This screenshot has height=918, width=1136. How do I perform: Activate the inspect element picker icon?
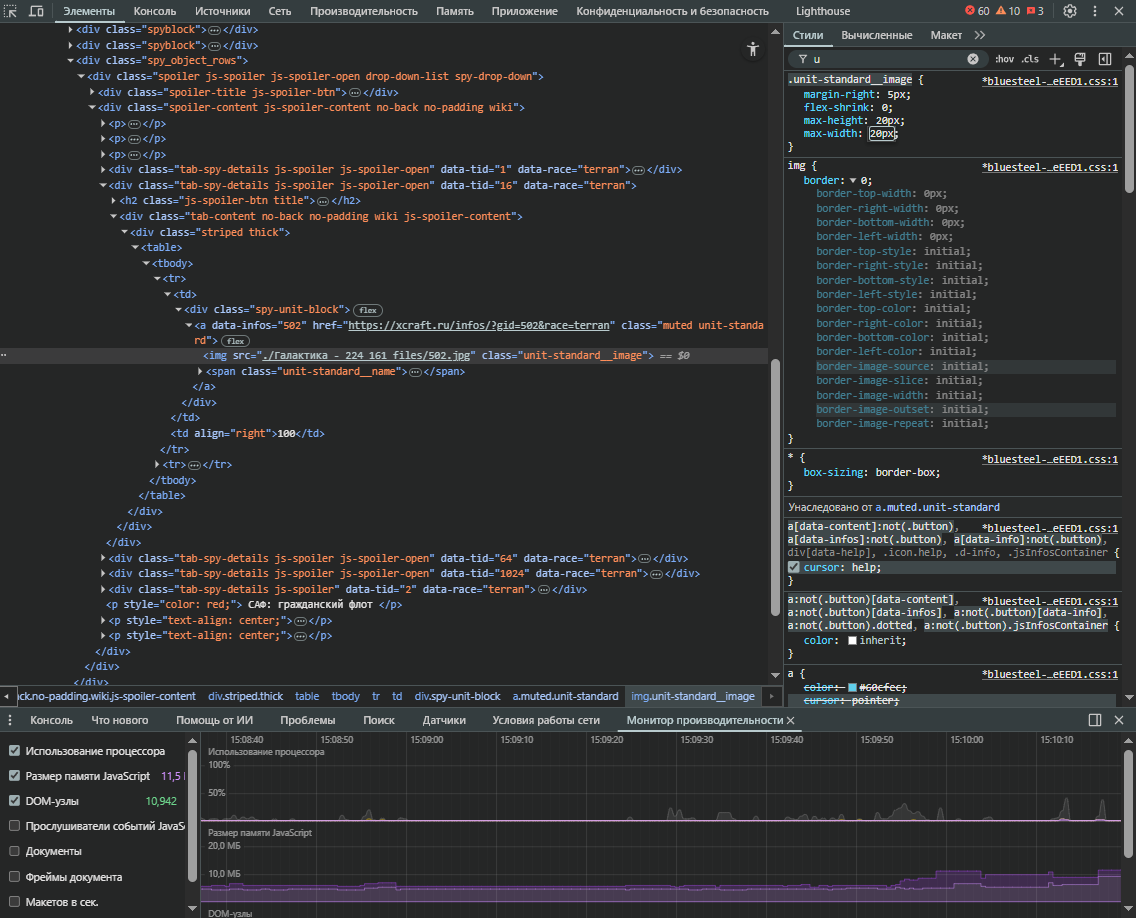(x=12, y=11)
